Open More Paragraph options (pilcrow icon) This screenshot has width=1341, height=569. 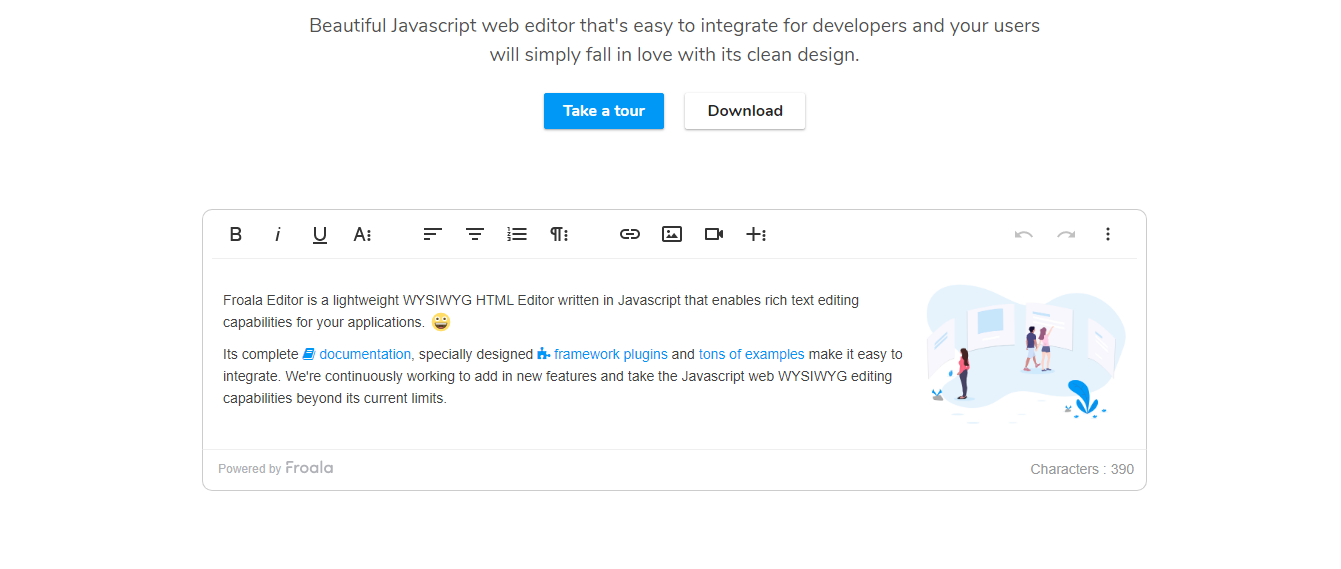(559, 234)
